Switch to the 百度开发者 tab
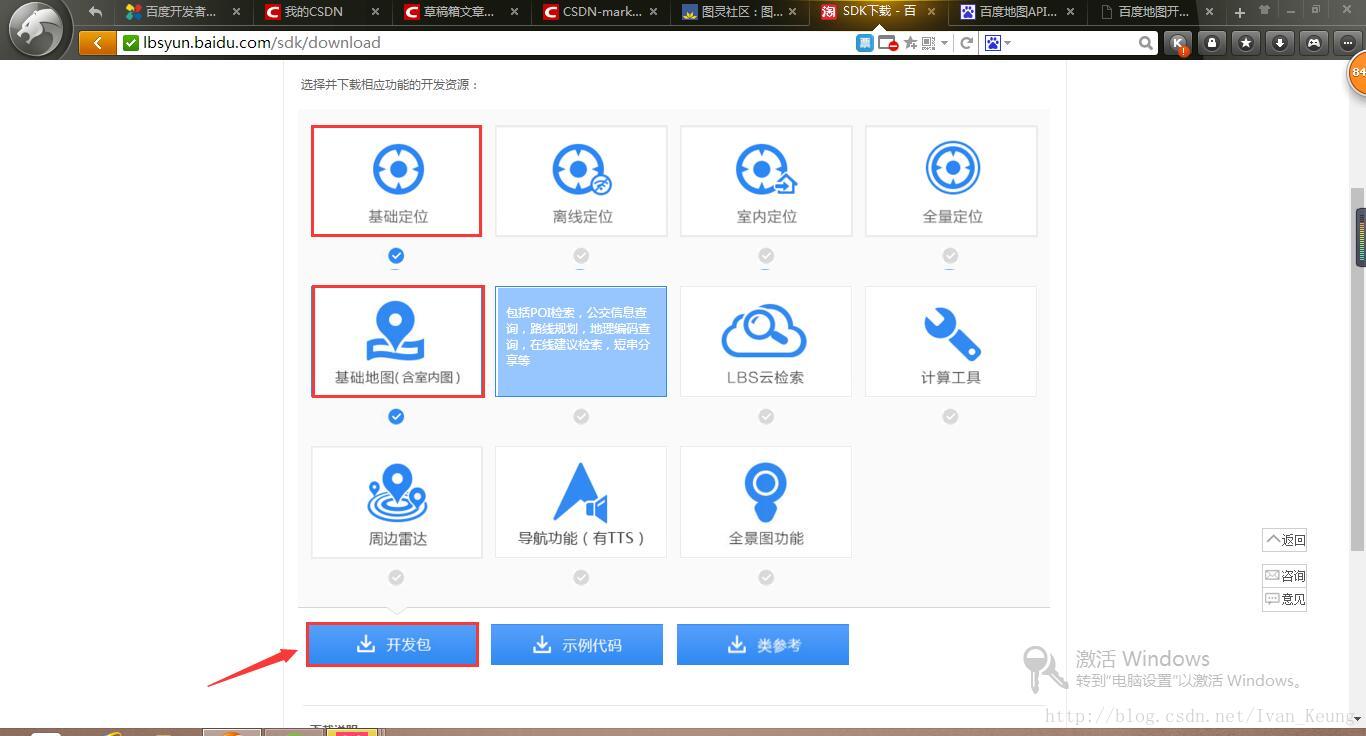Screen dimensions: 1366x736 click(182, 12)
